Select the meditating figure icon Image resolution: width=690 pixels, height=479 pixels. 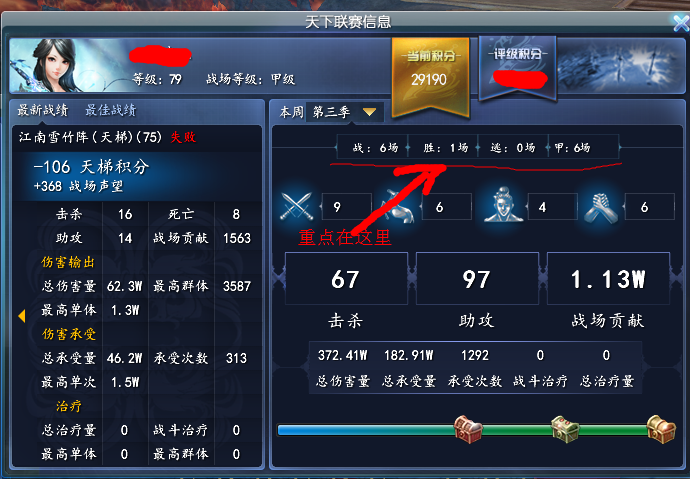click(503, 205)
